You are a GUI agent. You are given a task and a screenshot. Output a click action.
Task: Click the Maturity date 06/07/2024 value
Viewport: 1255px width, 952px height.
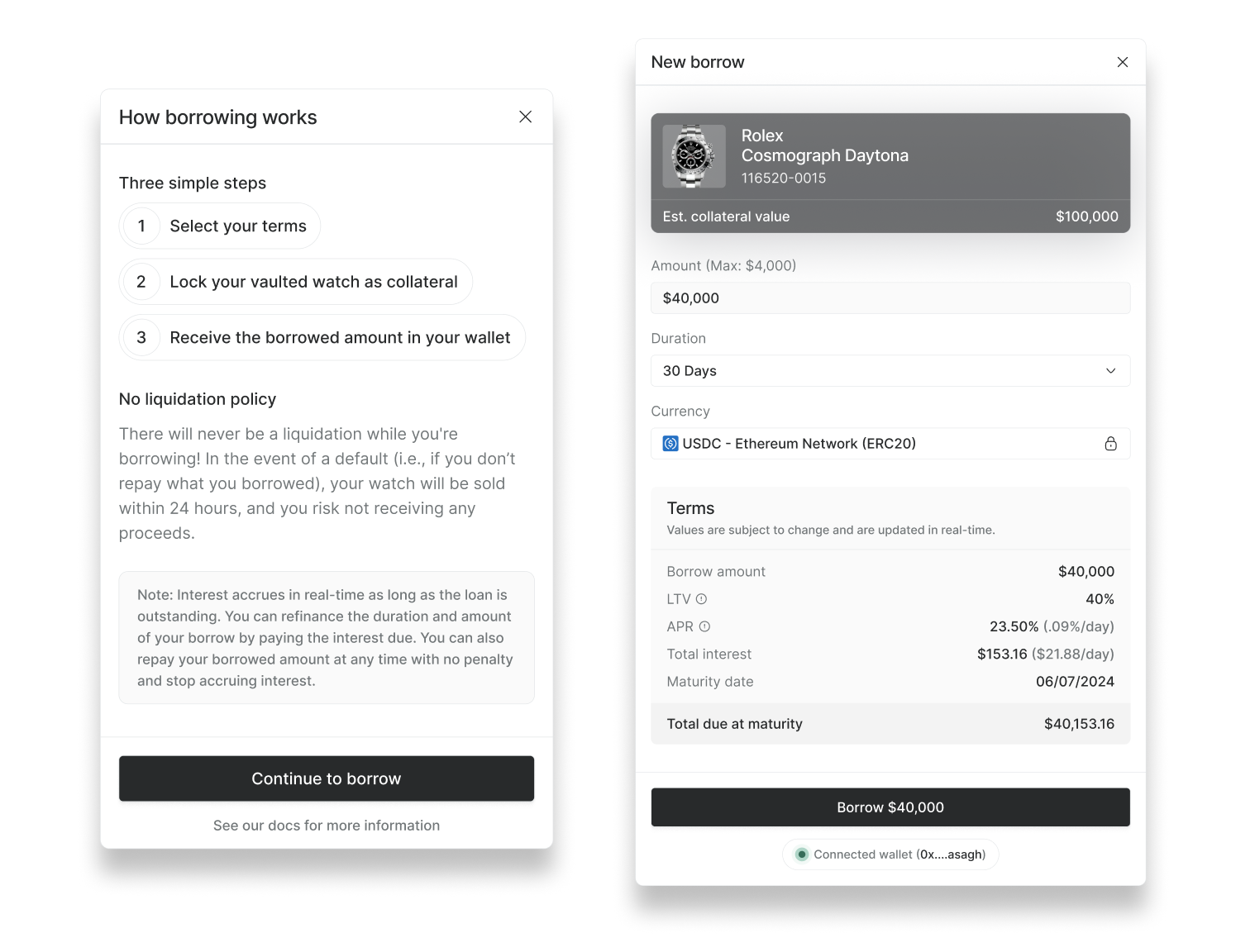pos(1075,682)
